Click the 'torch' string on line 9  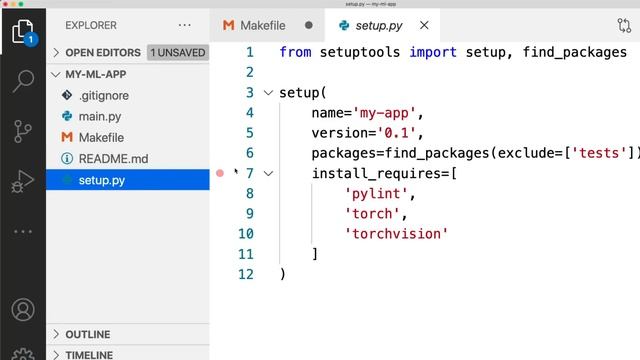pyautogui.click(x=372, y=214)
